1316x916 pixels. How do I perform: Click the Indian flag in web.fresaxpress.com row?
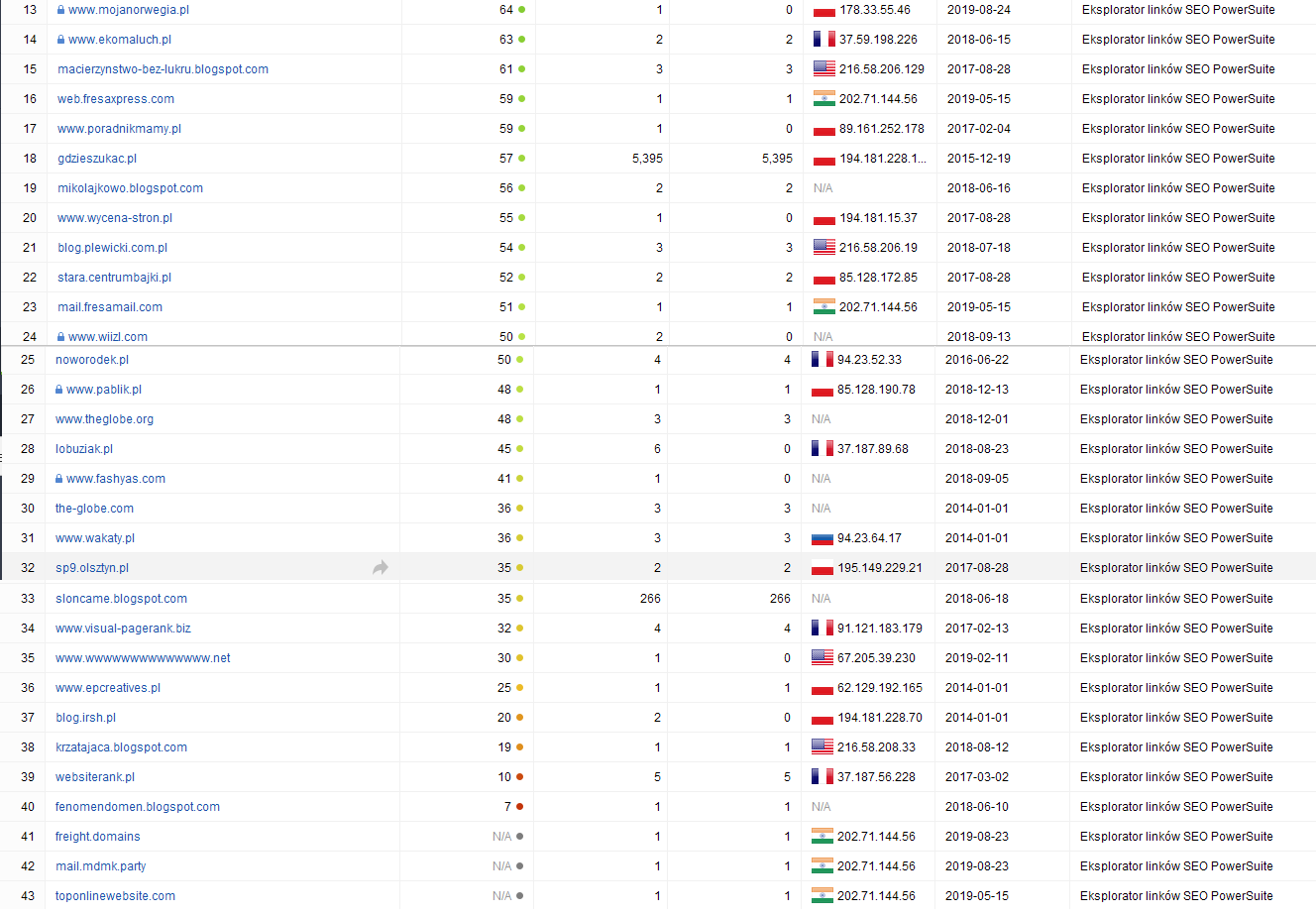(824, 99)
